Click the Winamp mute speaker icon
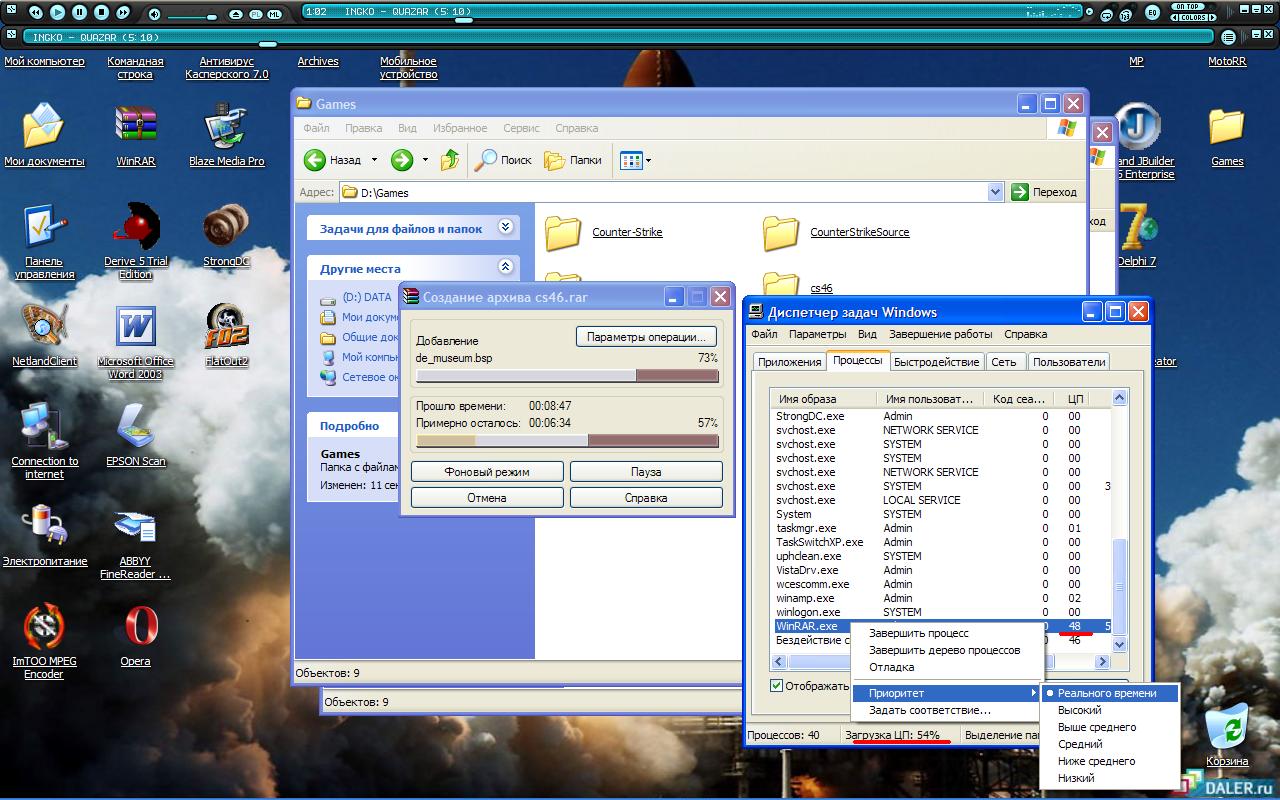Viewport: 1280px width, 800px height. [154, 14]
